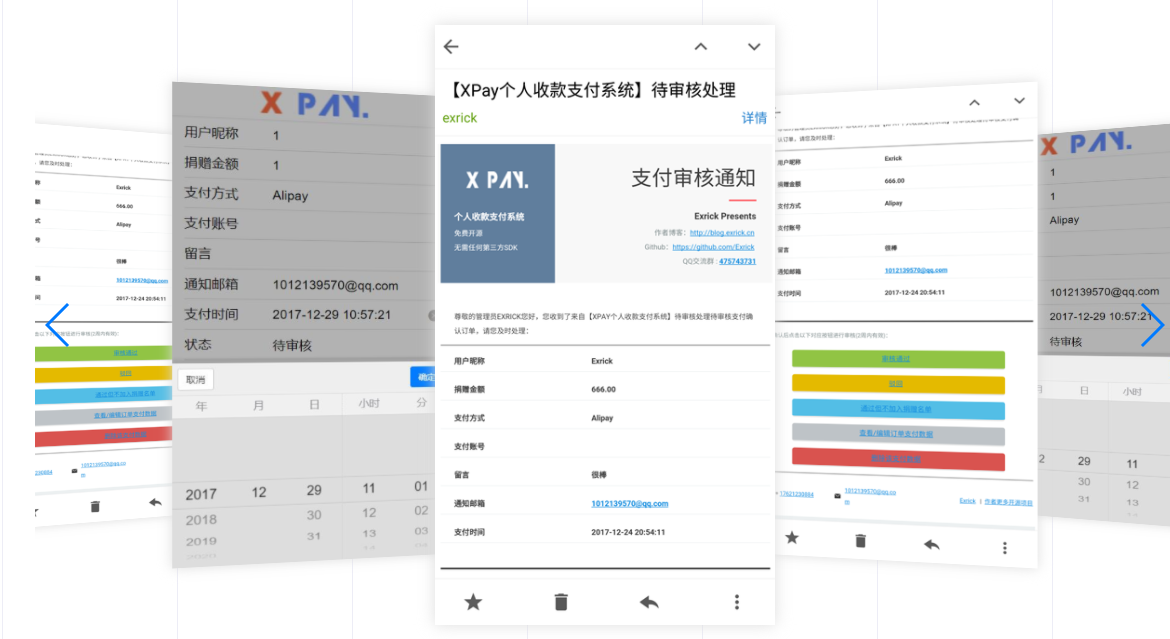Click the 1012139570@qq.com link in the center email

pos(630,504)
